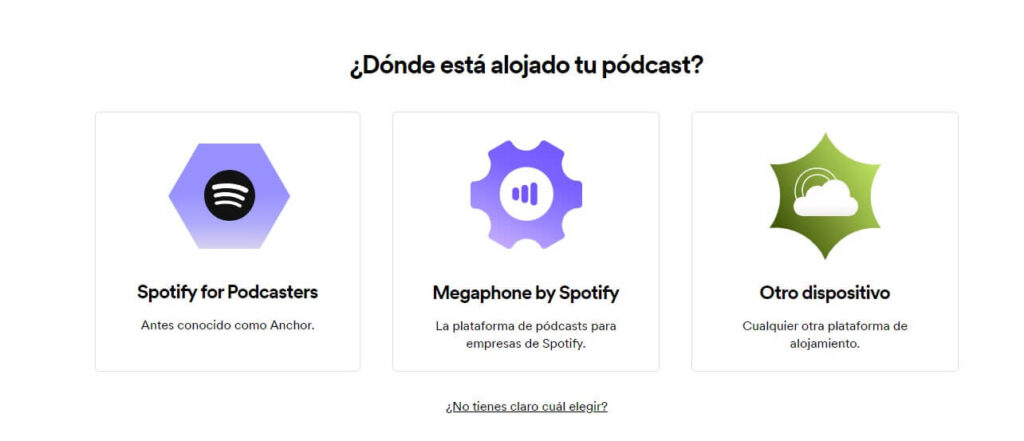Choose the Otro dispositivo hosting card
1024x441 pixels.
(825, 242)
